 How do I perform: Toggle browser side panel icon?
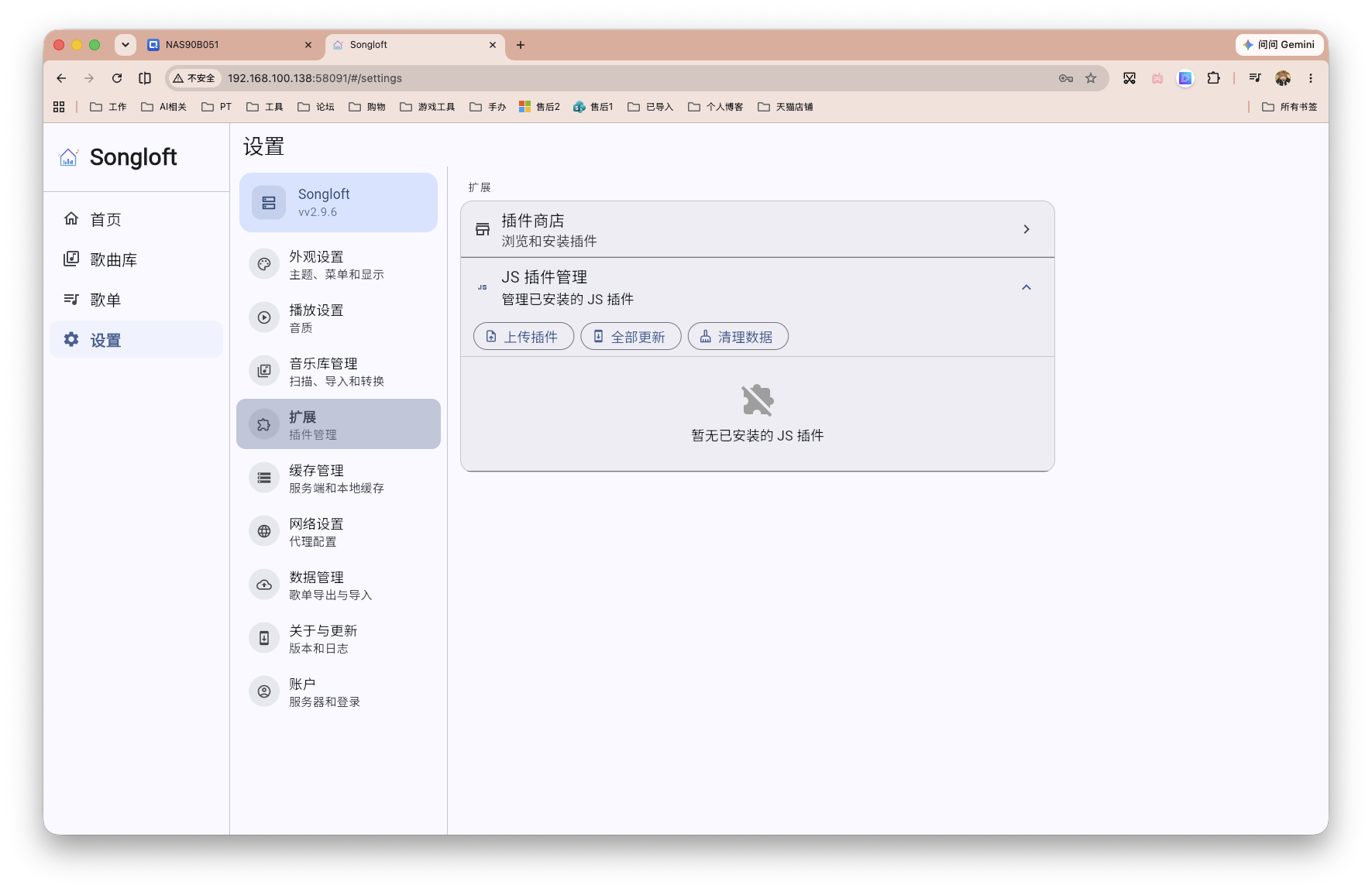[x=145, y=78]
